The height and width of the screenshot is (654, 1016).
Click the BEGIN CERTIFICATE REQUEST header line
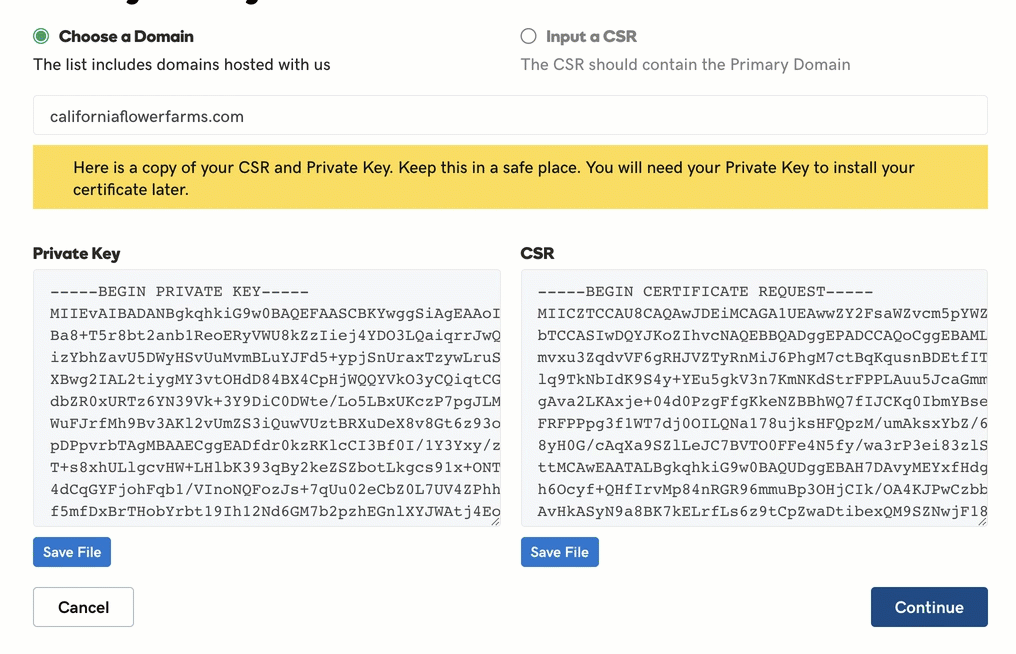[705, 292]
